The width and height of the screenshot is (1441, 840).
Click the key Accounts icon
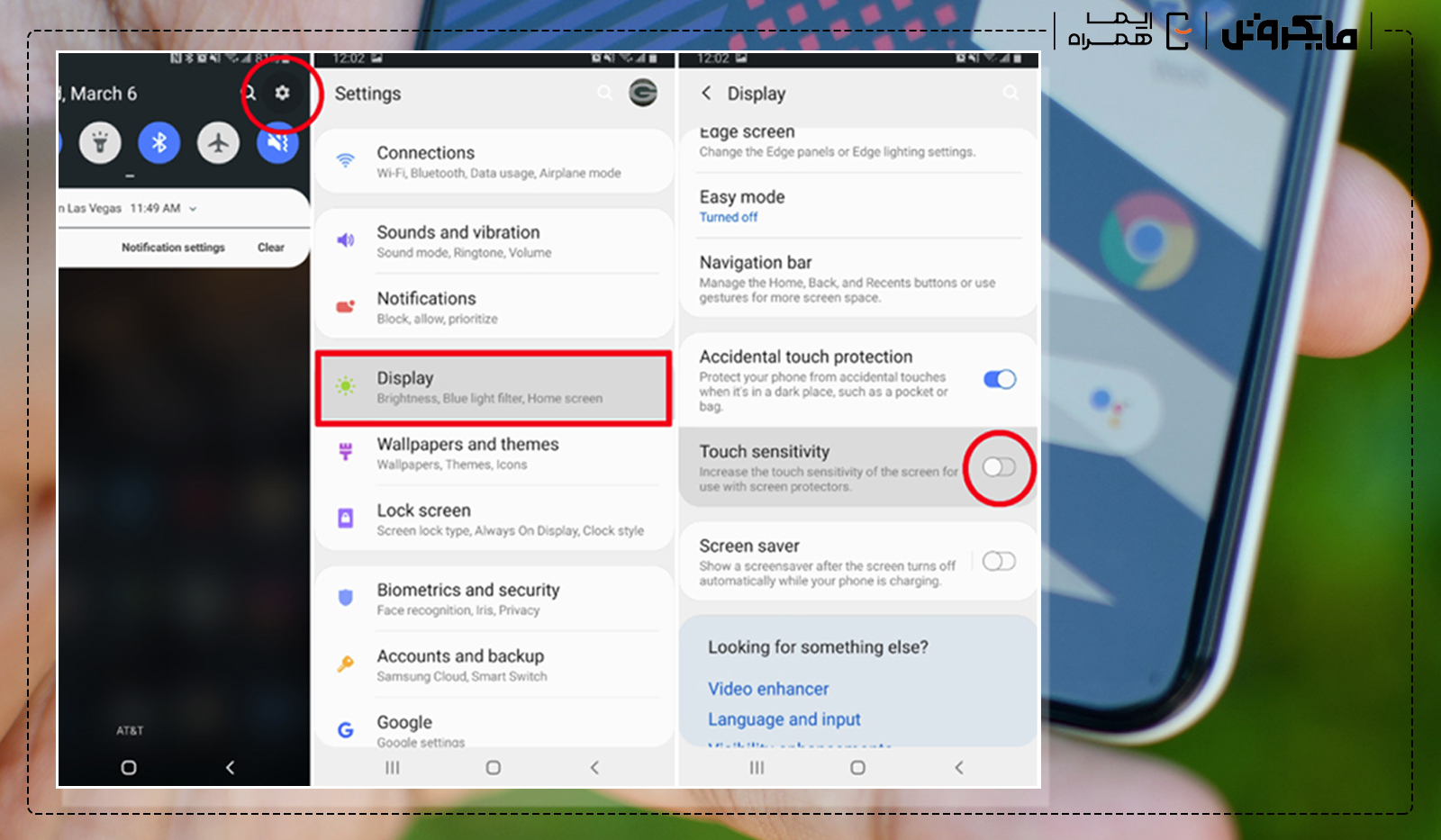pos(345,664)
